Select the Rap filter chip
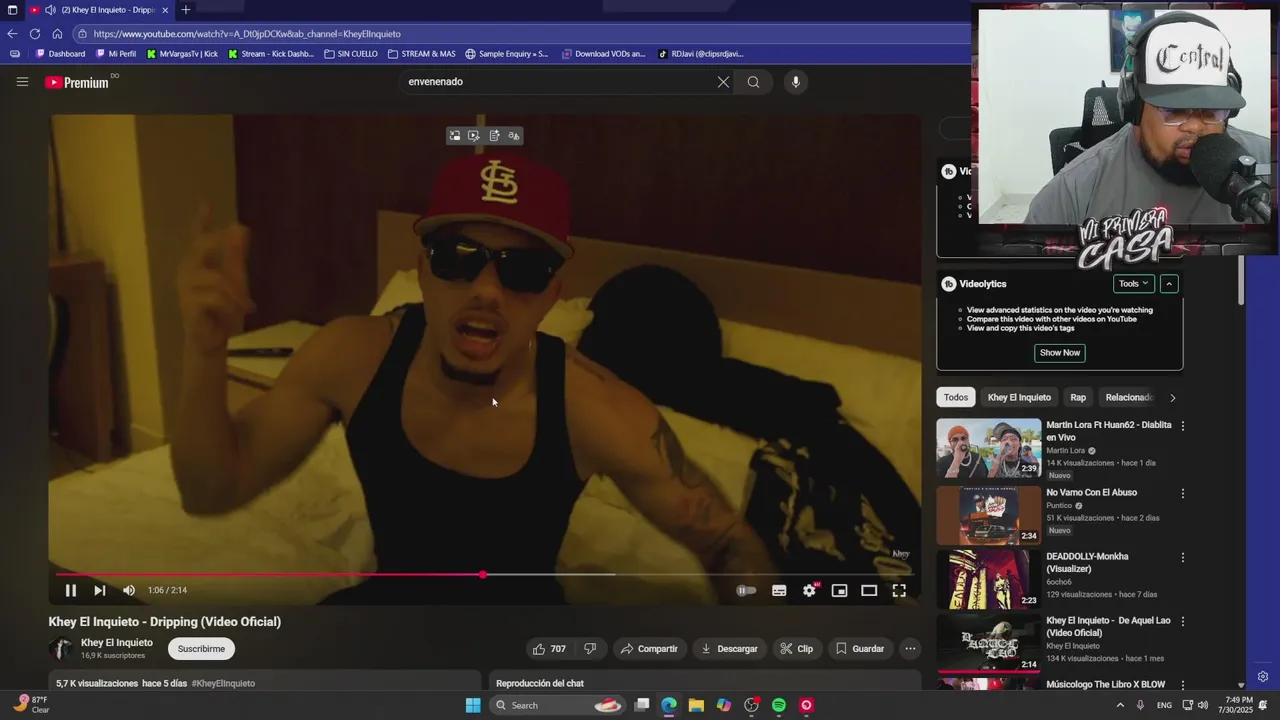This screenshot has width=1280, height=720. pyautogui.click(x=1078, y=397)
